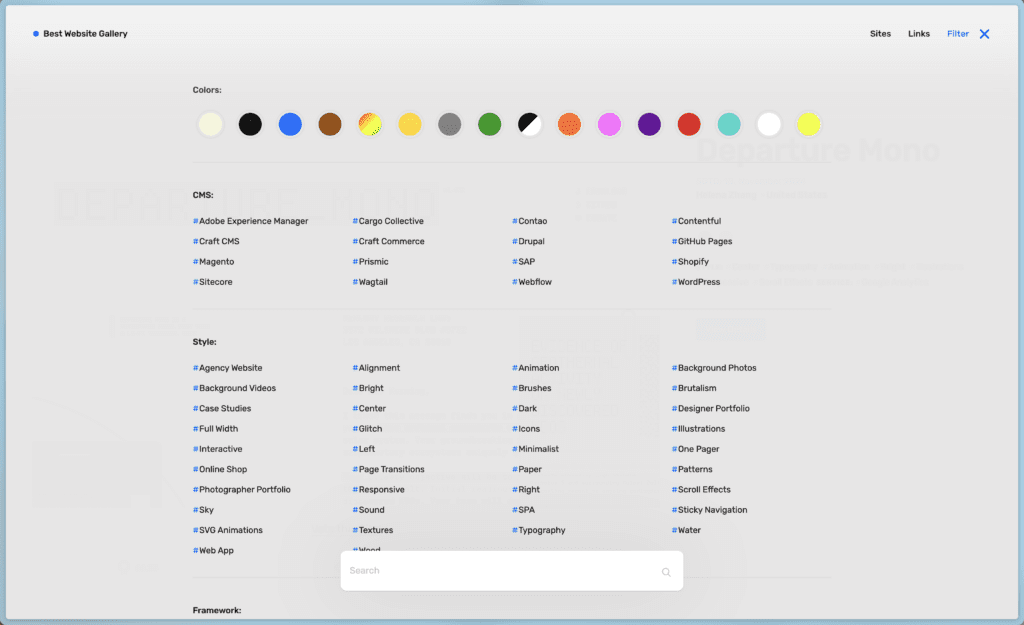Filter by Designer Portfolio tag
The height and width of the screenshot is (625, 1024).
tap(713, 409)
